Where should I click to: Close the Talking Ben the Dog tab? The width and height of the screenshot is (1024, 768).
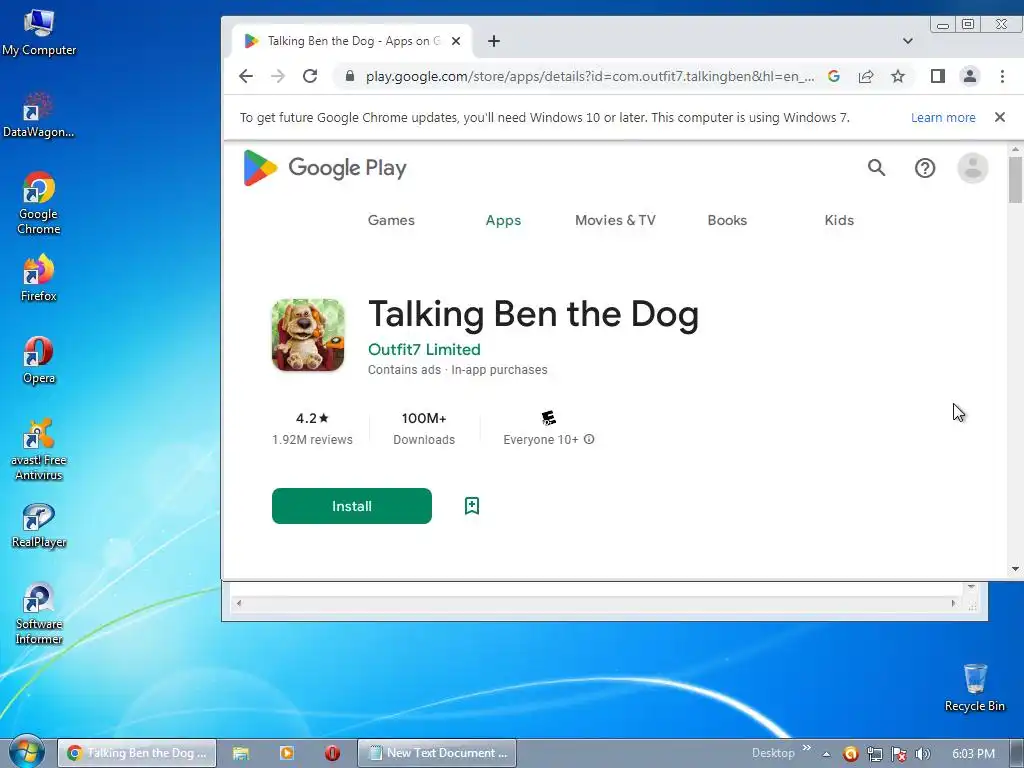coord(456,41)
